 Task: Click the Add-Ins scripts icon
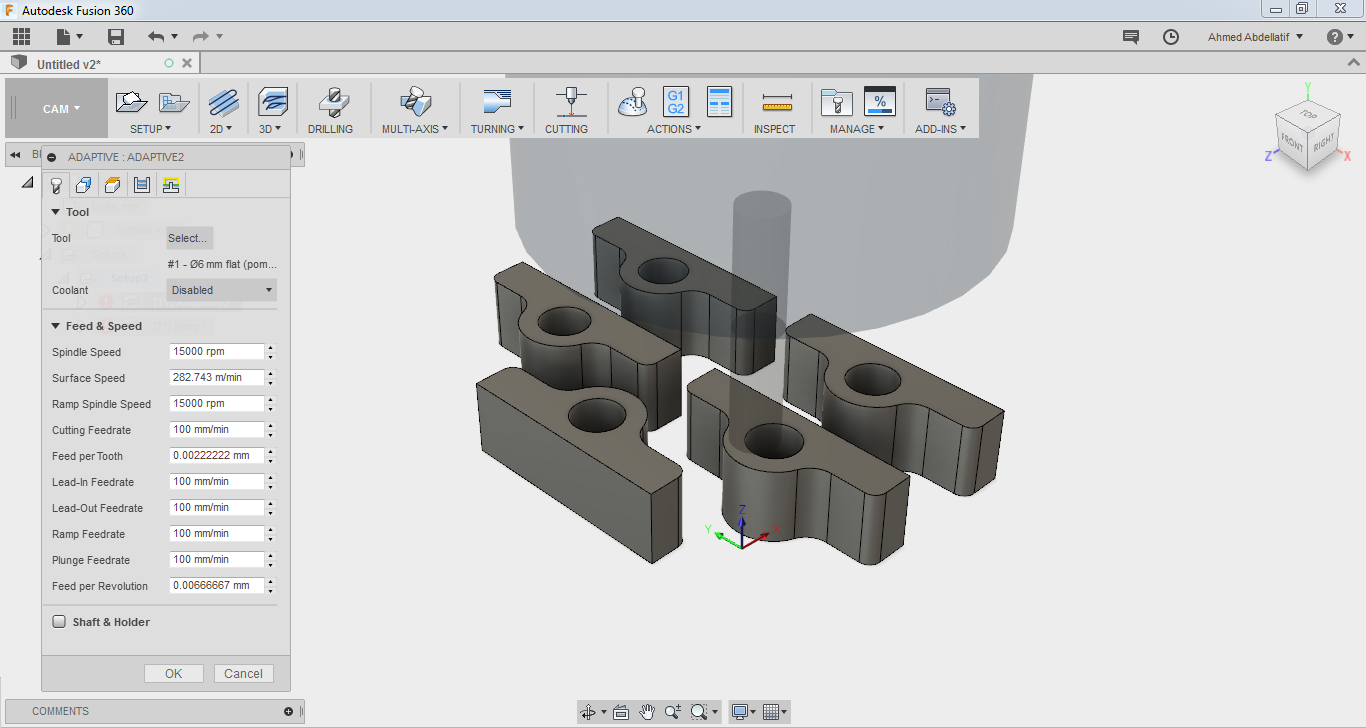click(x=940, y=102)
